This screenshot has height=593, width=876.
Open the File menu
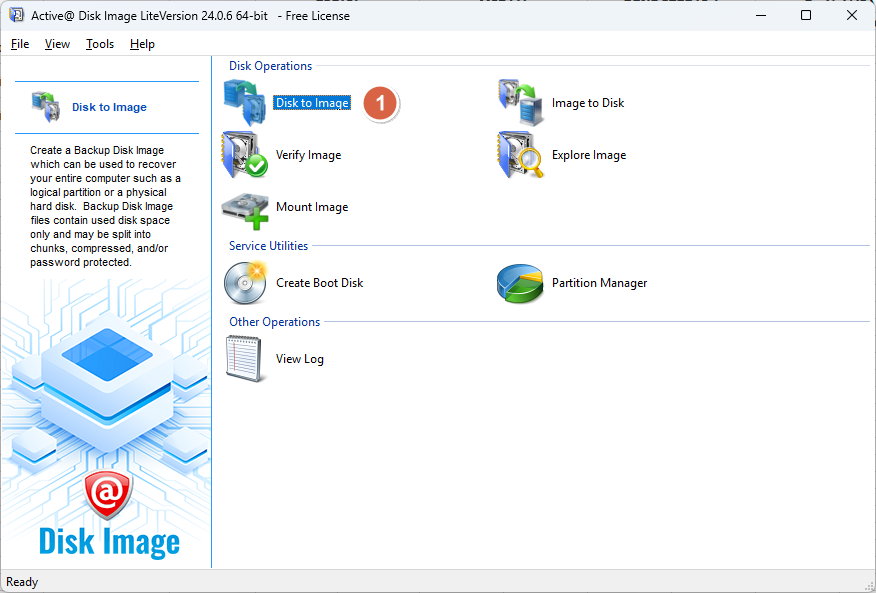coord(20,44)
